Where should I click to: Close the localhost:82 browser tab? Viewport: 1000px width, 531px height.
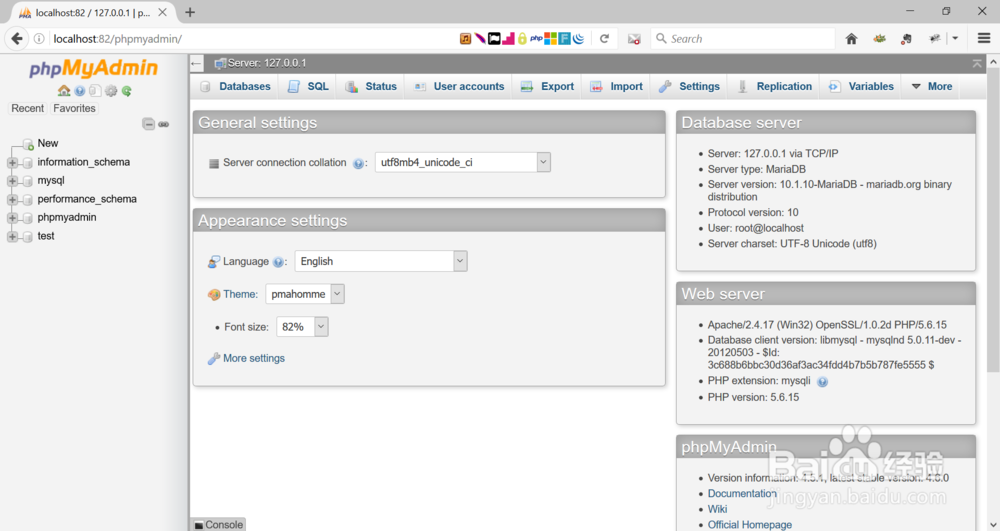point(163,12)
